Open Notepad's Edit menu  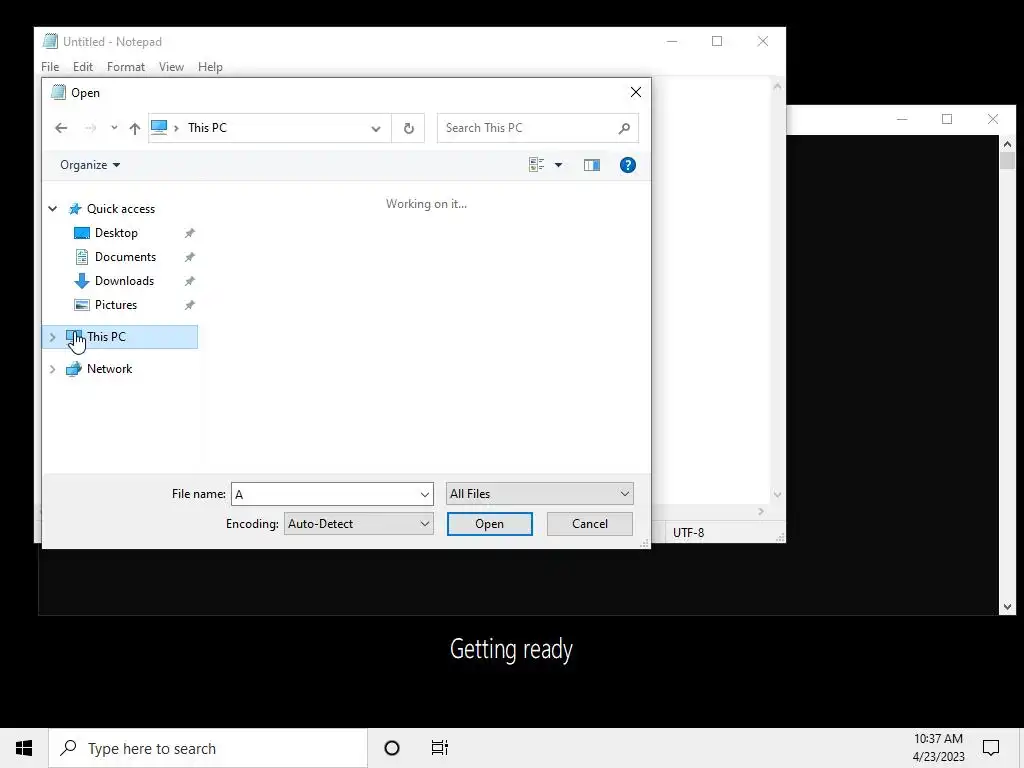click(x=82, y=67)
